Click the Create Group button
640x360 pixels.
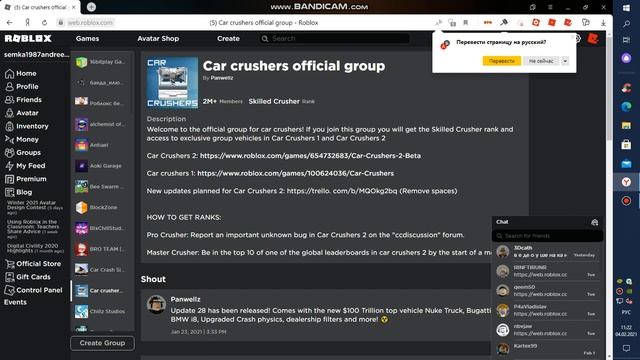tap(102, 343)
